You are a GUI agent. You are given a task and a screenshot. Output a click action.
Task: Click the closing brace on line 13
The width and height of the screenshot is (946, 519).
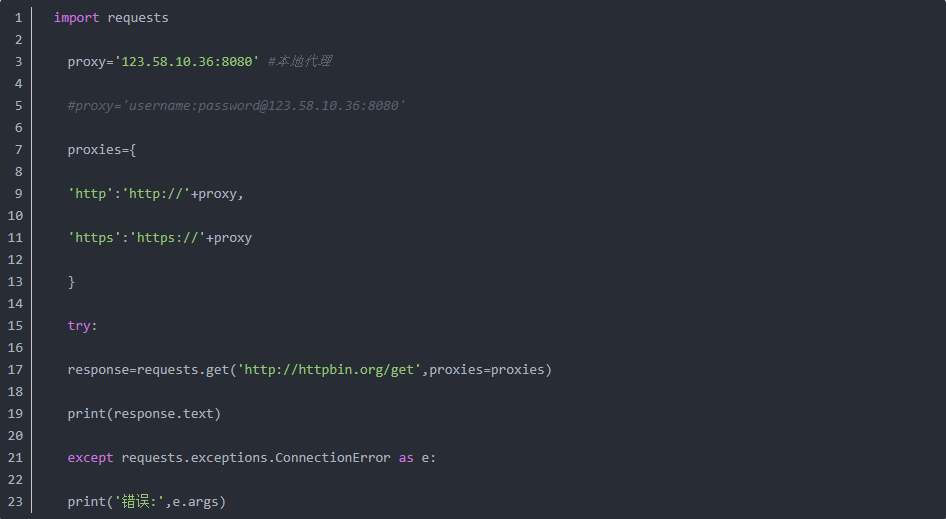click(72, 282)
